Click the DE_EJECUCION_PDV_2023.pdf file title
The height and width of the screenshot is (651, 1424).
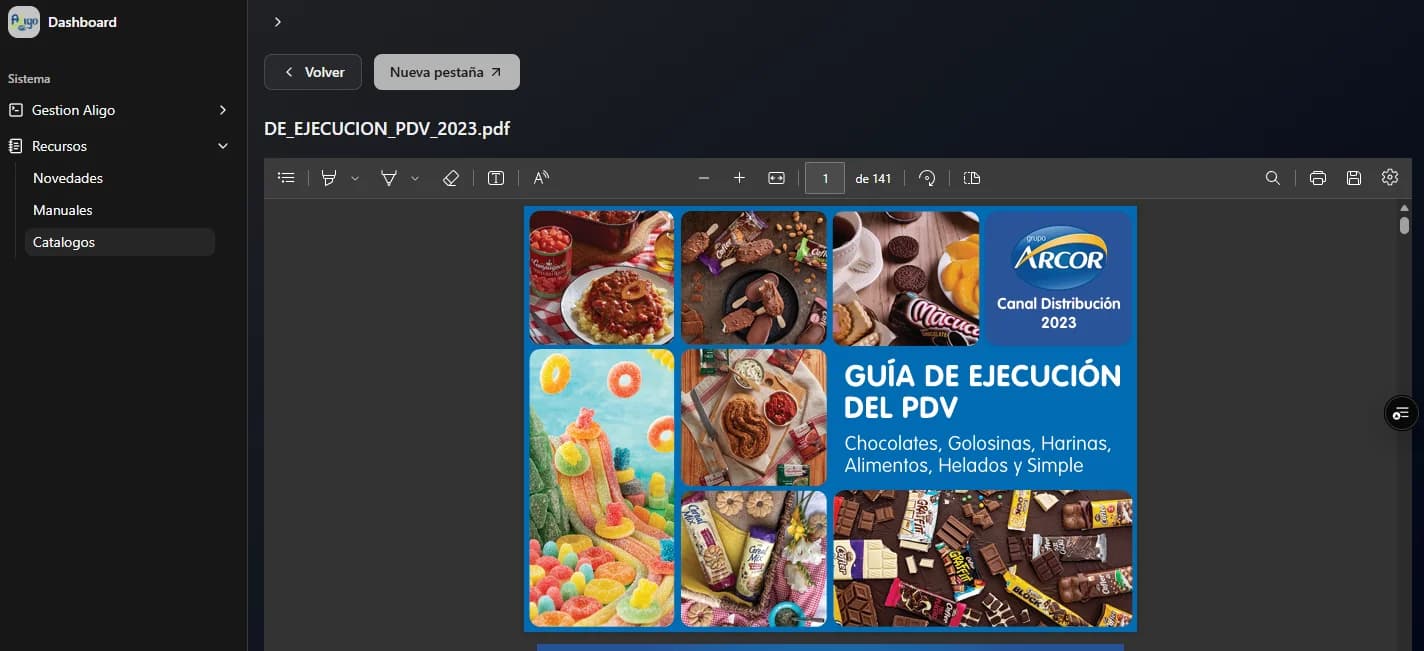[x=387, y=129]
